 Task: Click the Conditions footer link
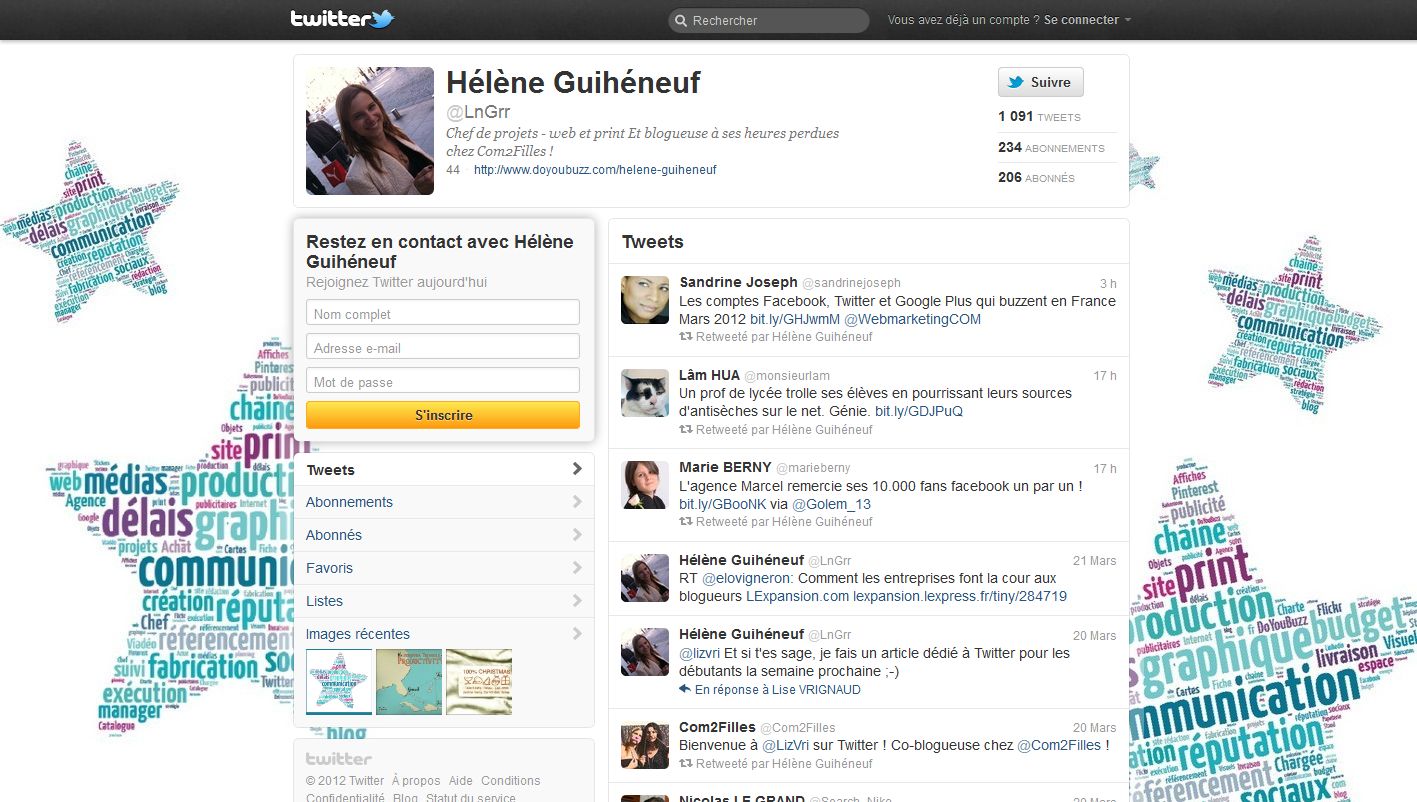pyautogui.click(x=511, y=781)
